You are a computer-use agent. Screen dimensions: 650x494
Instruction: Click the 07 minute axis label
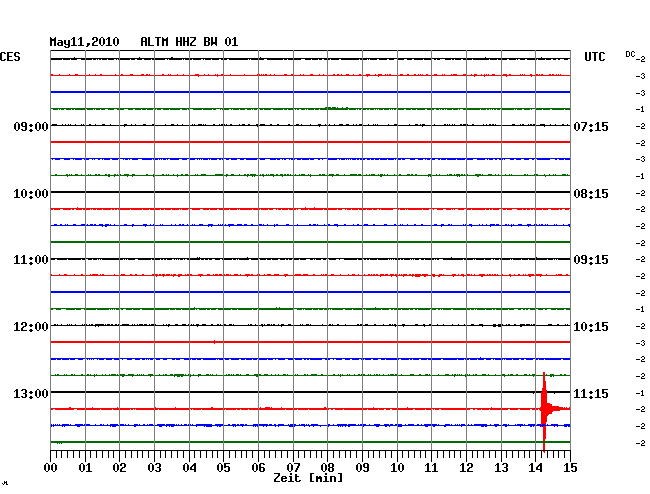point(293,468)
